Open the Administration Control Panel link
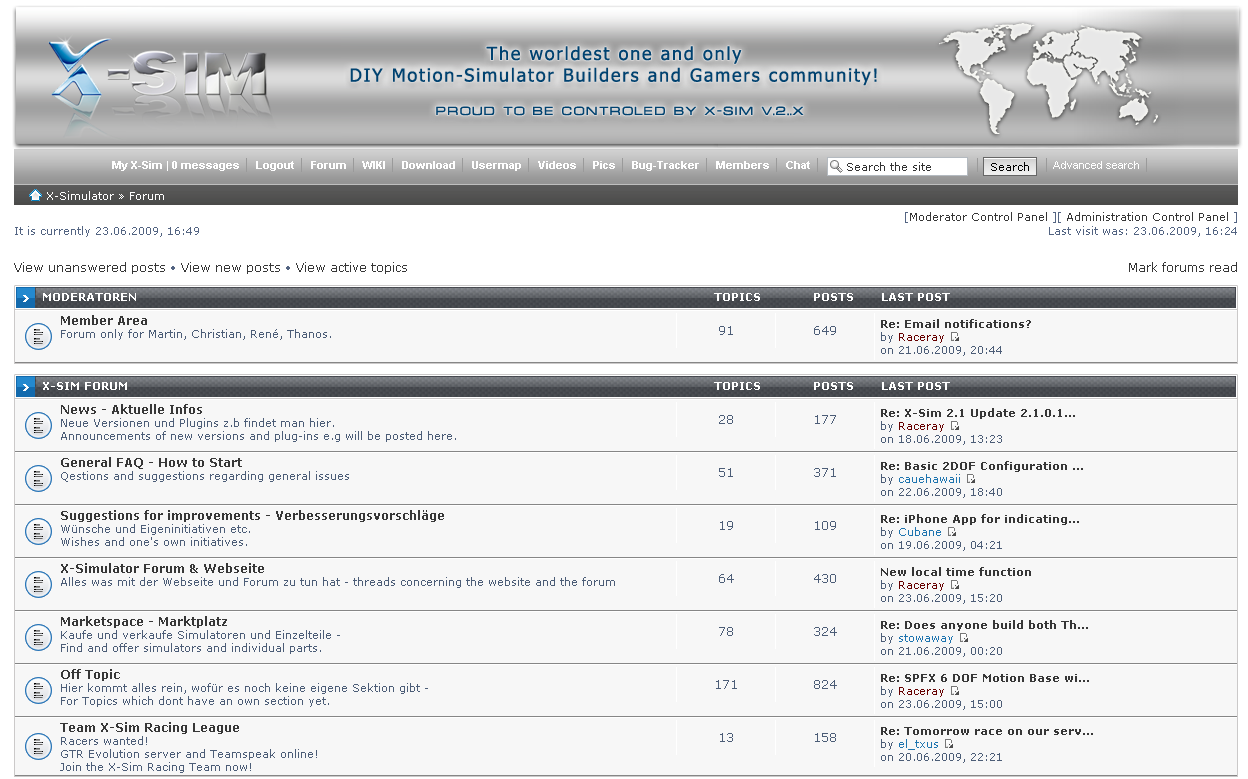 [1148, 217]
